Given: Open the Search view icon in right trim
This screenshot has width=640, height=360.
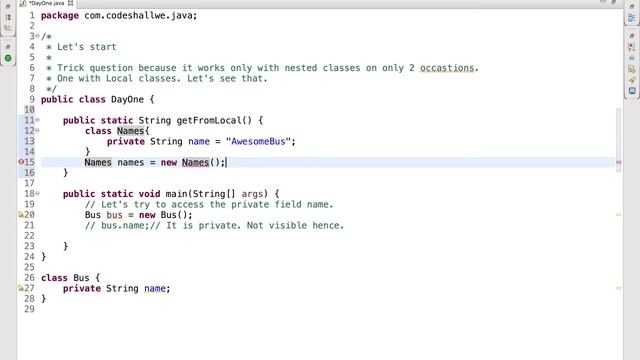Looking at the screenshot, I should pyautogui.click(x=632, y=80).
